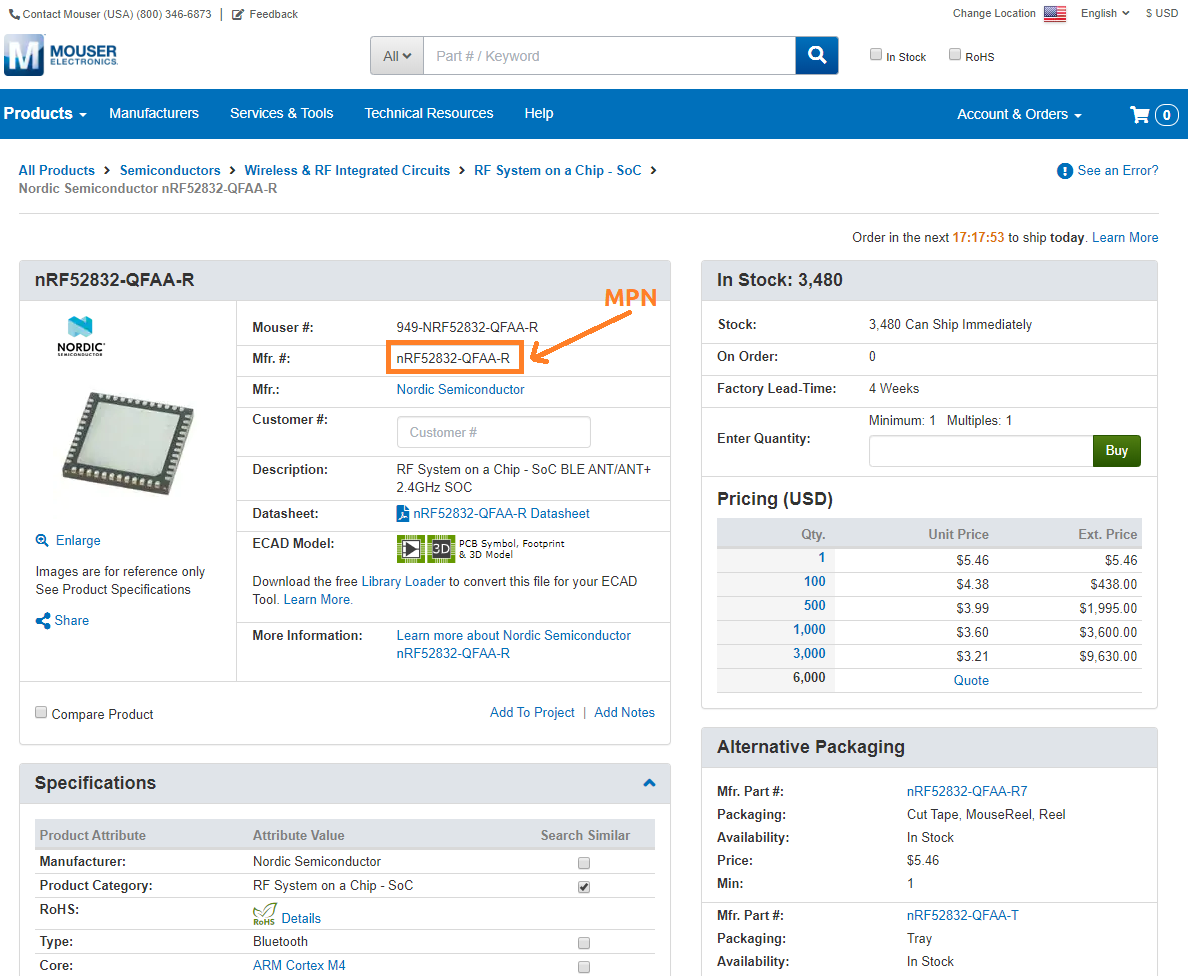
Task: Click the Share icon
Action: [x=42, y=621]
